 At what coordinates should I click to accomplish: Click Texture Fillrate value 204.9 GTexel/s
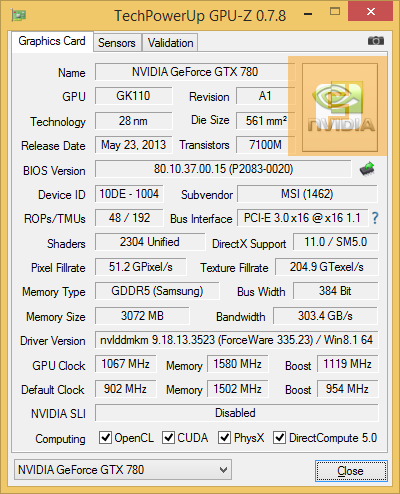point(327,267)
